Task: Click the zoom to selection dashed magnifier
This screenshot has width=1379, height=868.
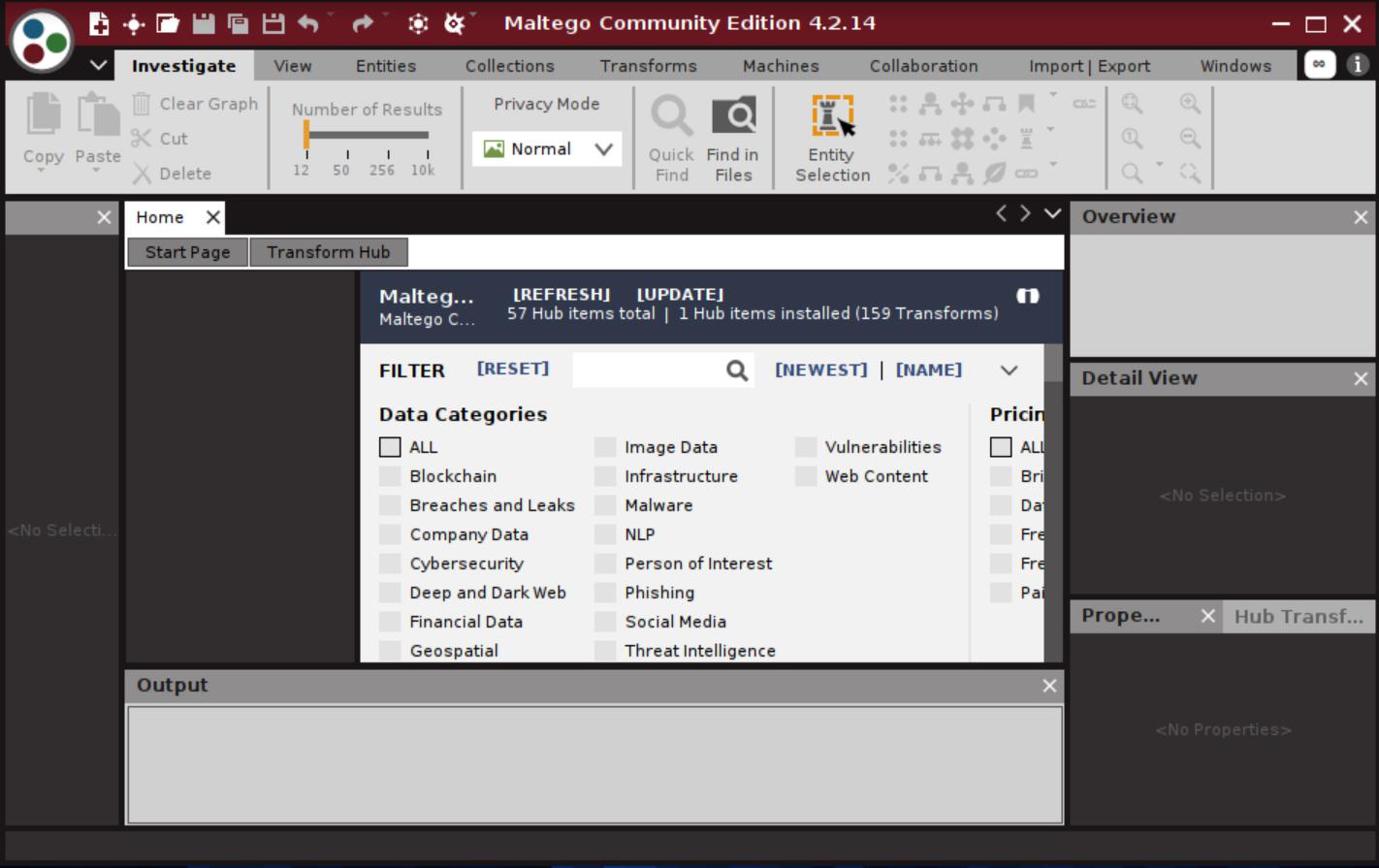Action: point(1190,173)
